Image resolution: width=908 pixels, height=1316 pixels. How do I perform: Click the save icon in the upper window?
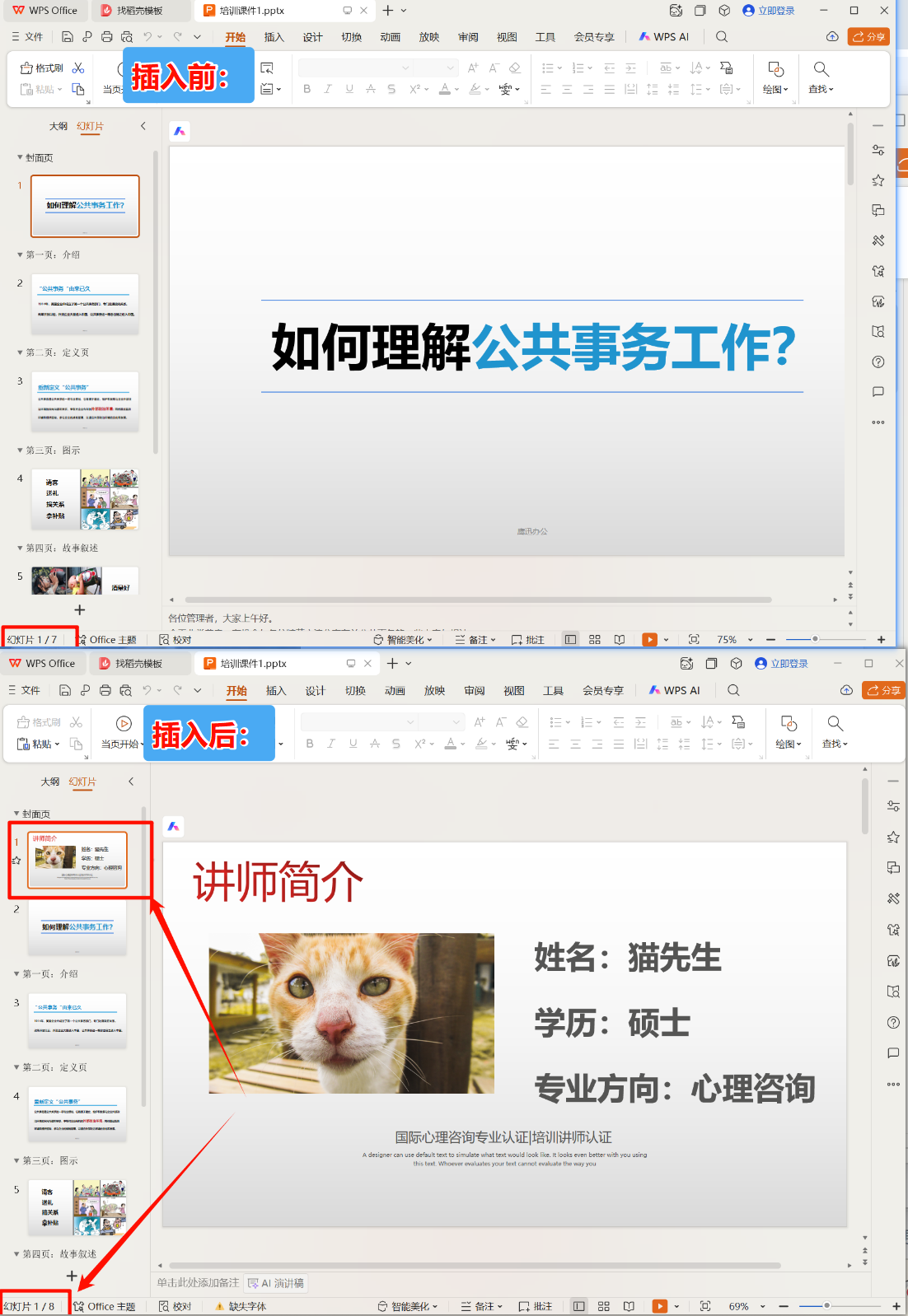(68, 37)
